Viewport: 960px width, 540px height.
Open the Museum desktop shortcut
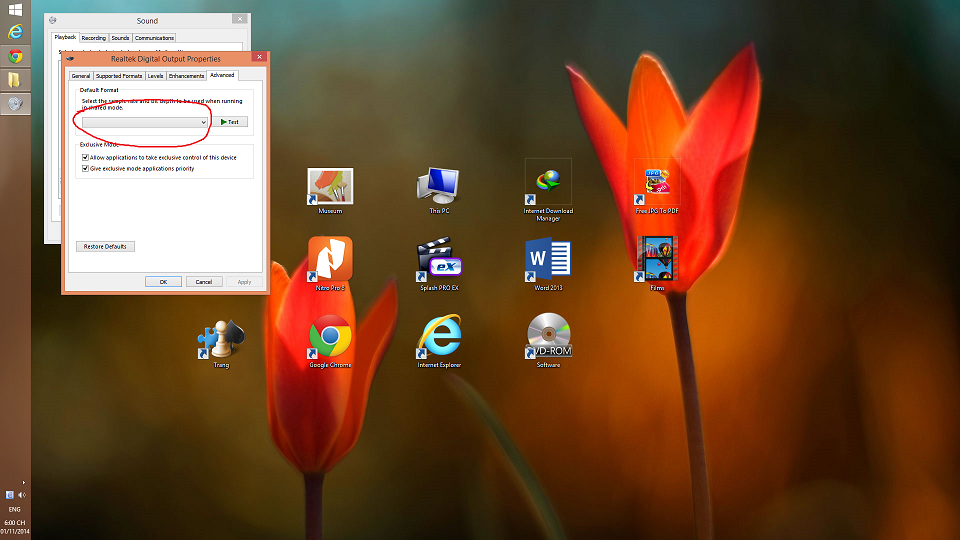pos(330,191)
